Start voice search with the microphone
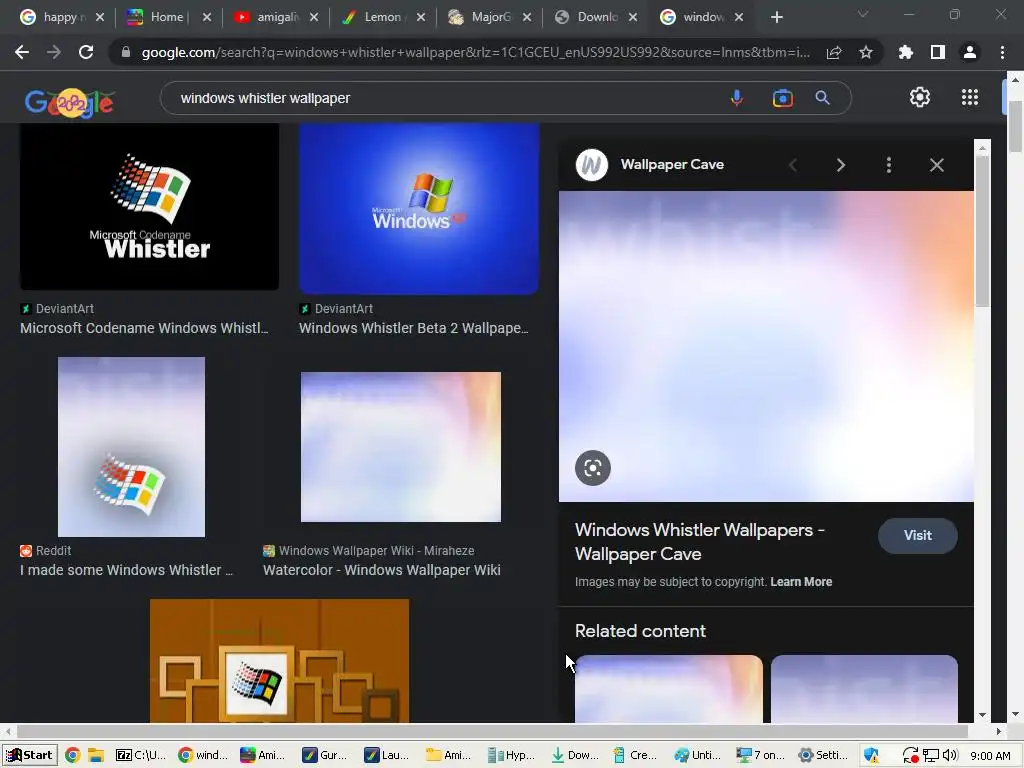1024x768 pixels. pos(737,98)
